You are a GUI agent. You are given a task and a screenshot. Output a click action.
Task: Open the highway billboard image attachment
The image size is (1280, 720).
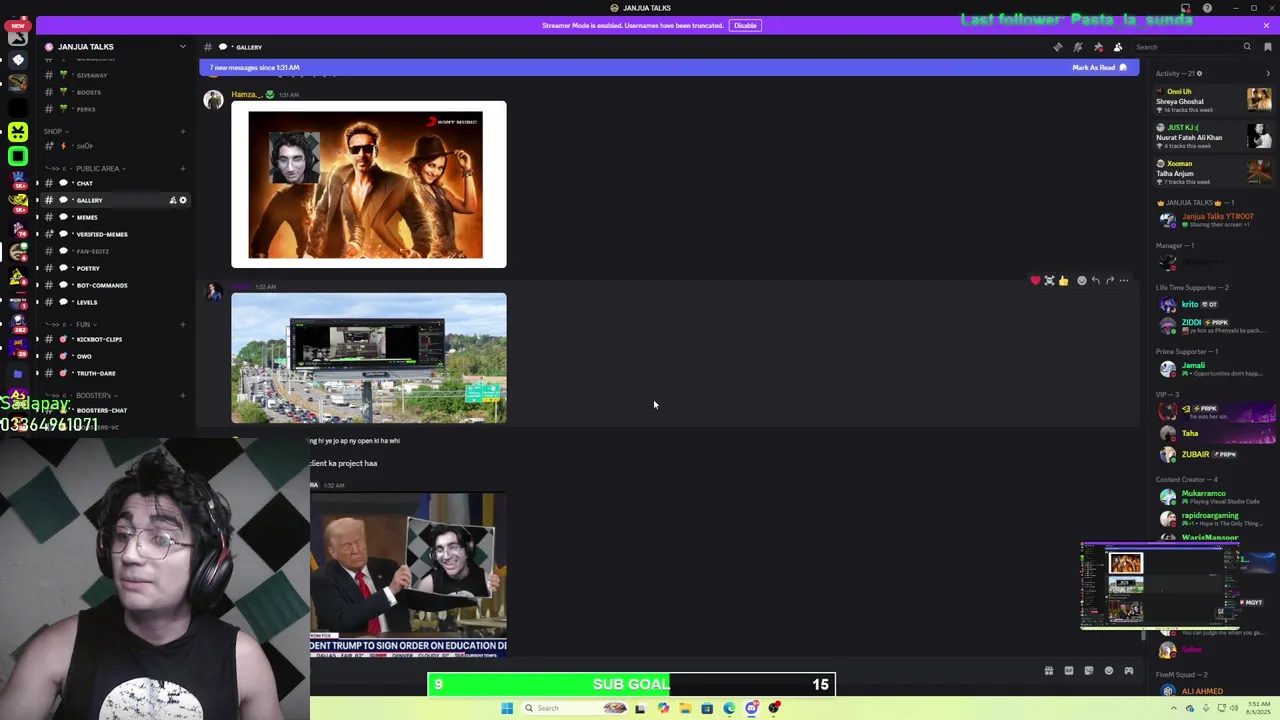369,358
